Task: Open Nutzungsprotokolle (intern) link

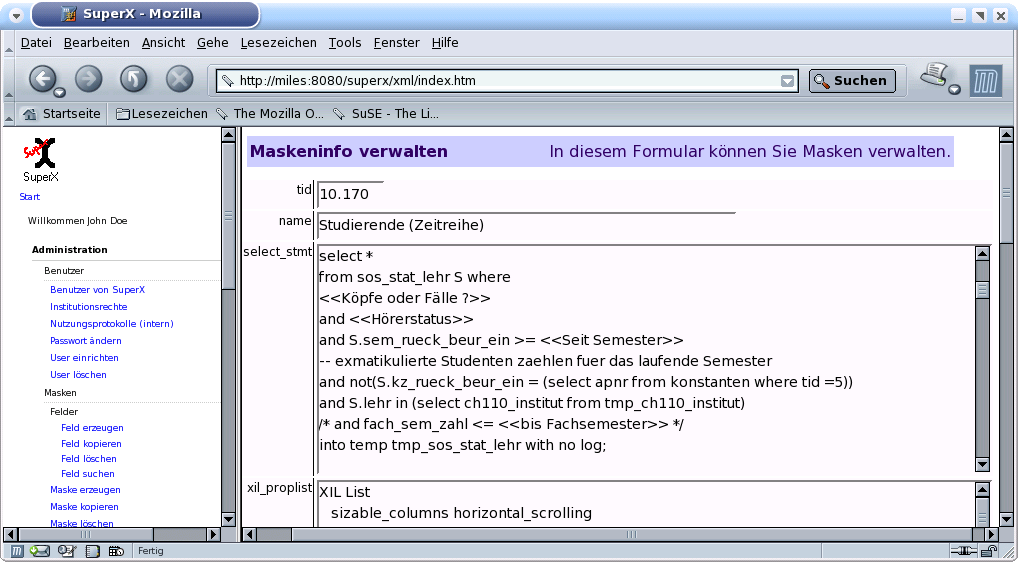Action: point(112,323)
